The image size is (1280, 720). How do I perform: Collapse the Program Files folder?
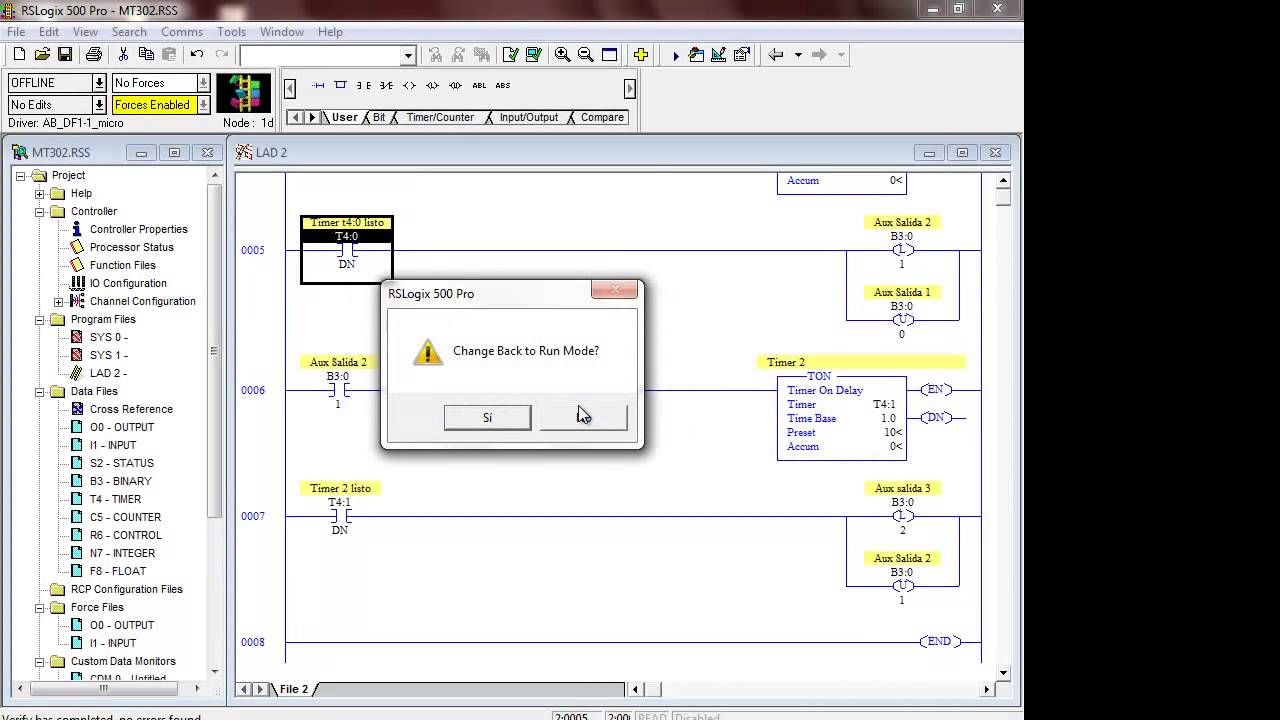click(x=40, y=320)
